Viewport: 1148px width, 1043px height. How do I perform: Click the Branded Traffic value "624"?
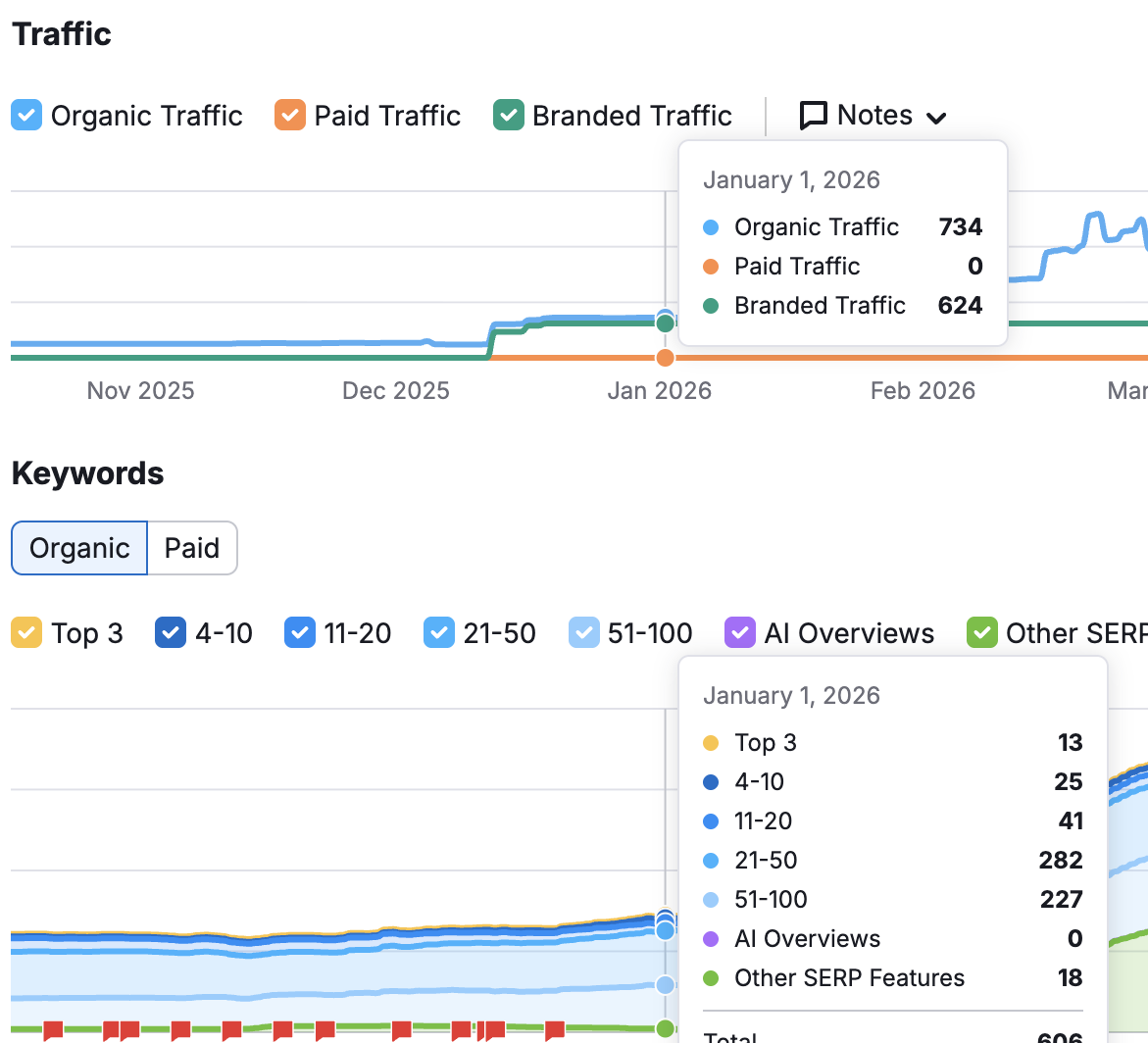click(960, 305)
